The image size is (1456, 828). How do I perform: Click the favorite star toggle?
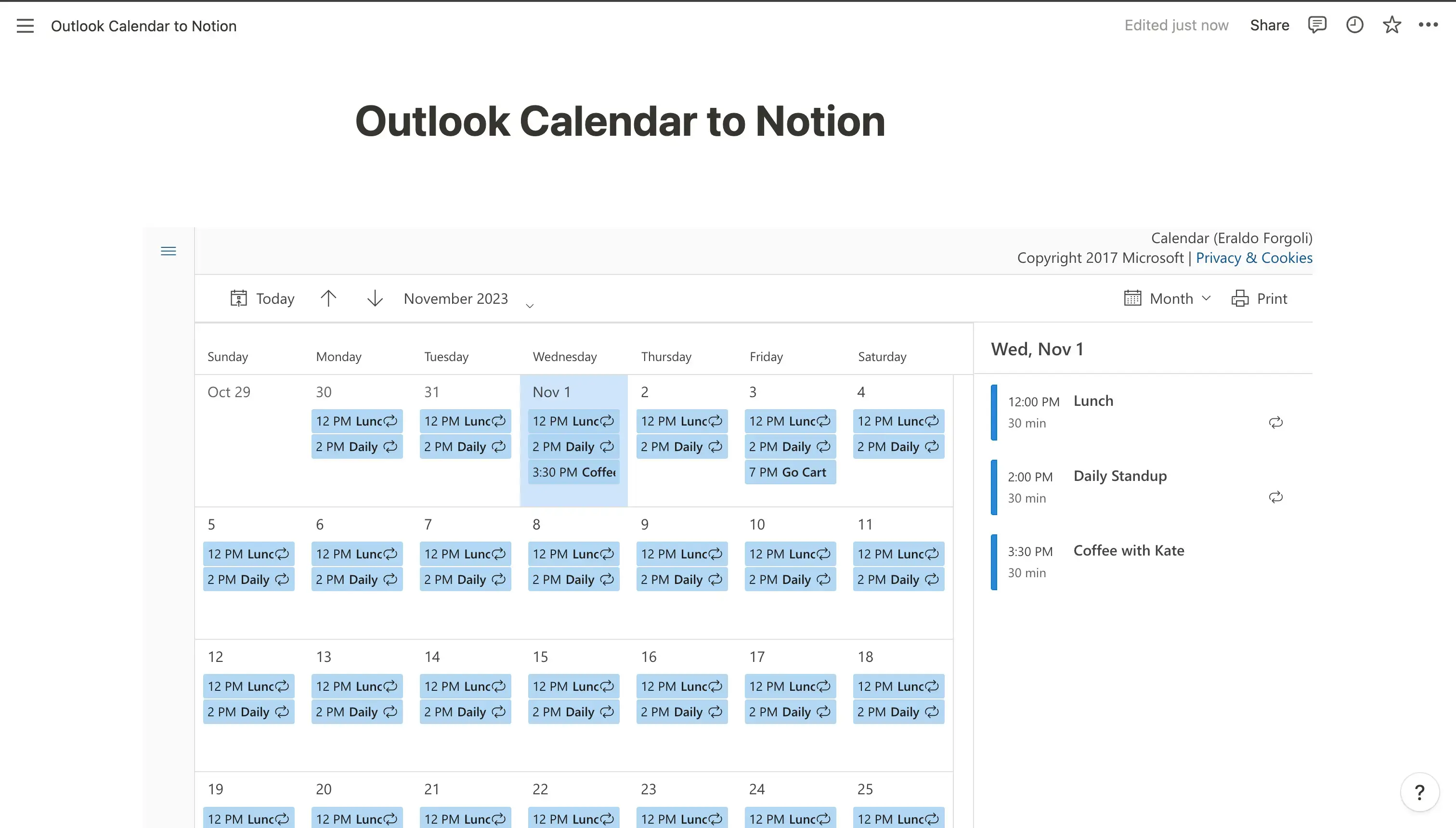1393,26
